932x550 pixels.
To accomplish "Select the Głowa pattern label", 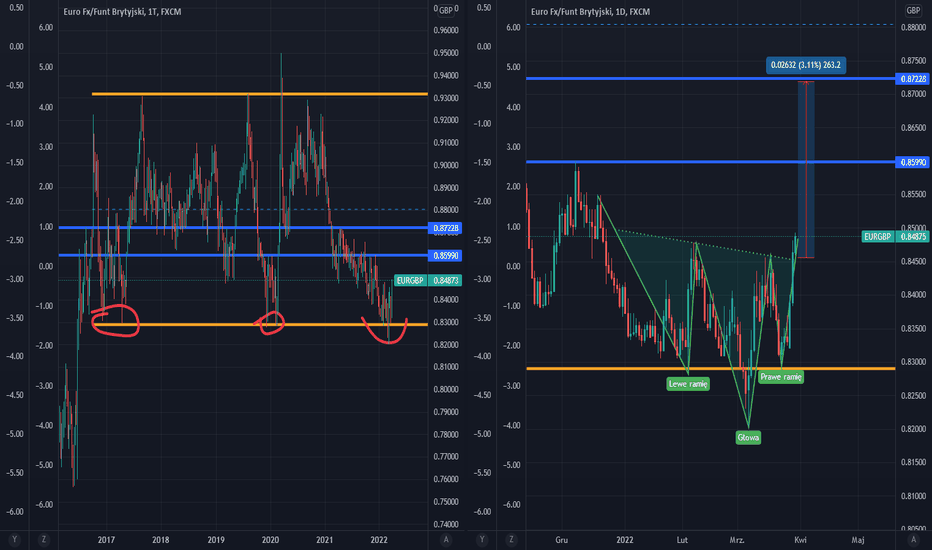I will click(748, 438).
